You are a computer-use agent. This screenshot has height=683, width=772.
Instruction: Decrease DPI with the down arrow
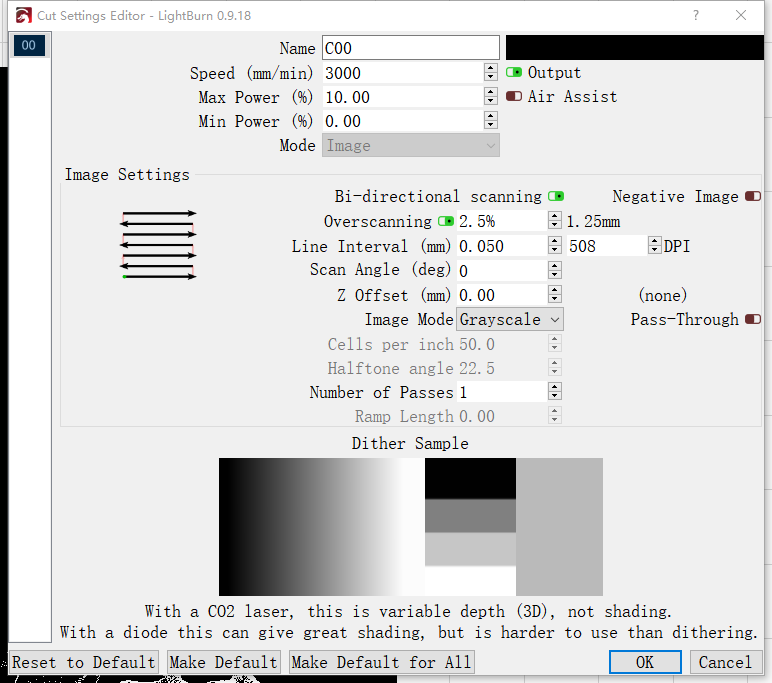click(x=654, y=250)
